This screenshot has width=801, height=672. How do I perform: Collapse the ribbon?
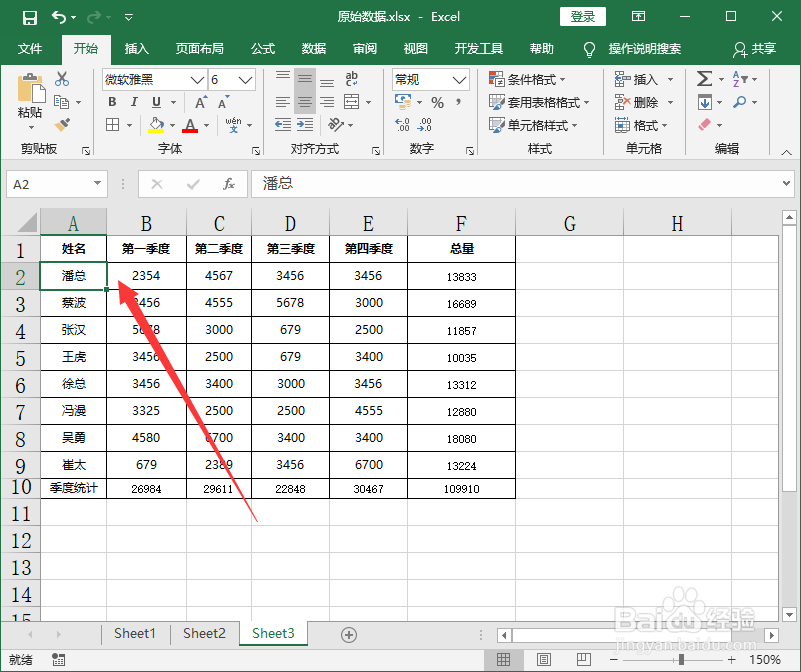pyautogui.click(x=787, y=152)
